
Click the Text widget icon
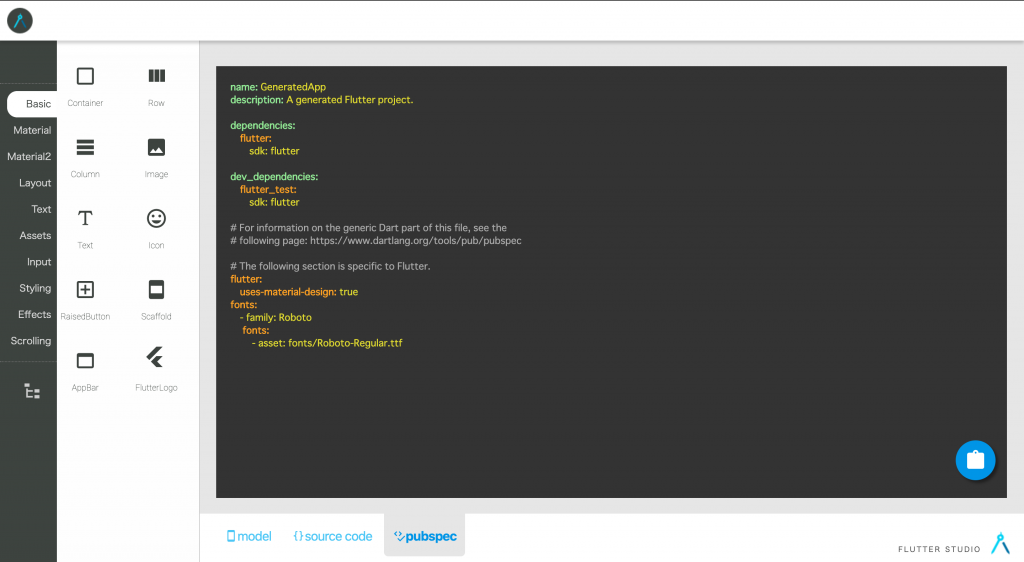click(x=85, y=218)
